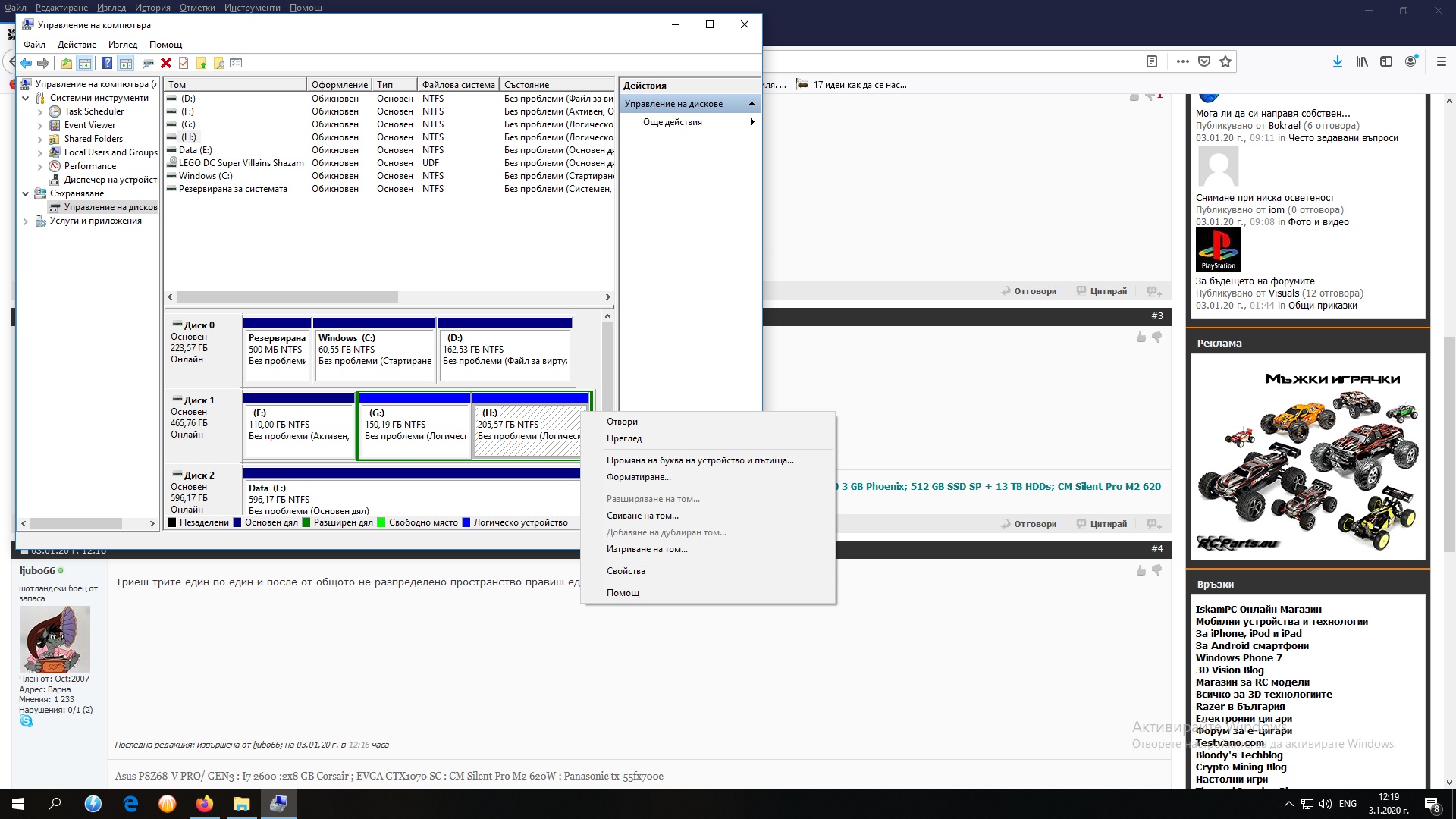This screenshot has width=1456, height=819.
Task: Click the red X delete toolbar icon
Action: coord(166,63)
